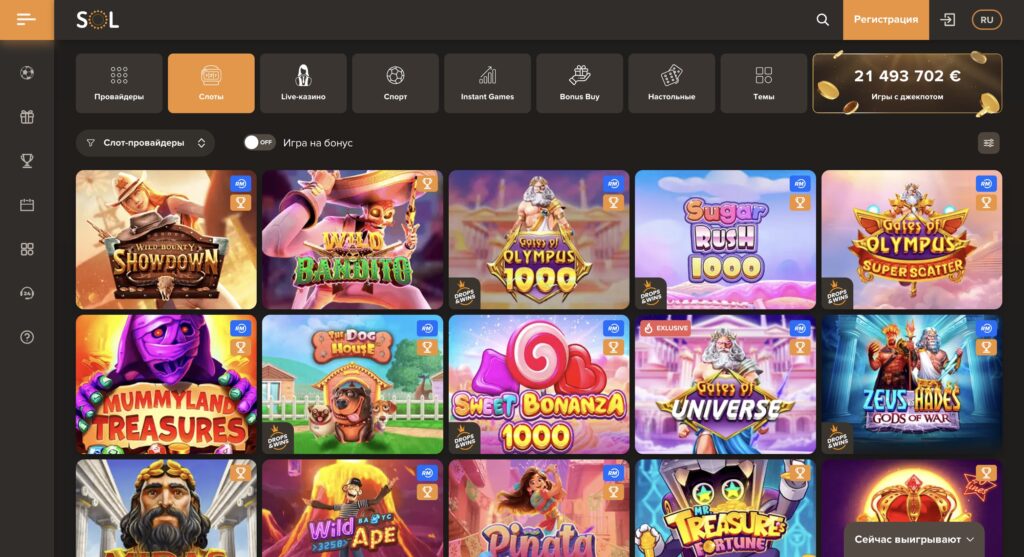Select the Провайдеры category tab

[119, 83]
